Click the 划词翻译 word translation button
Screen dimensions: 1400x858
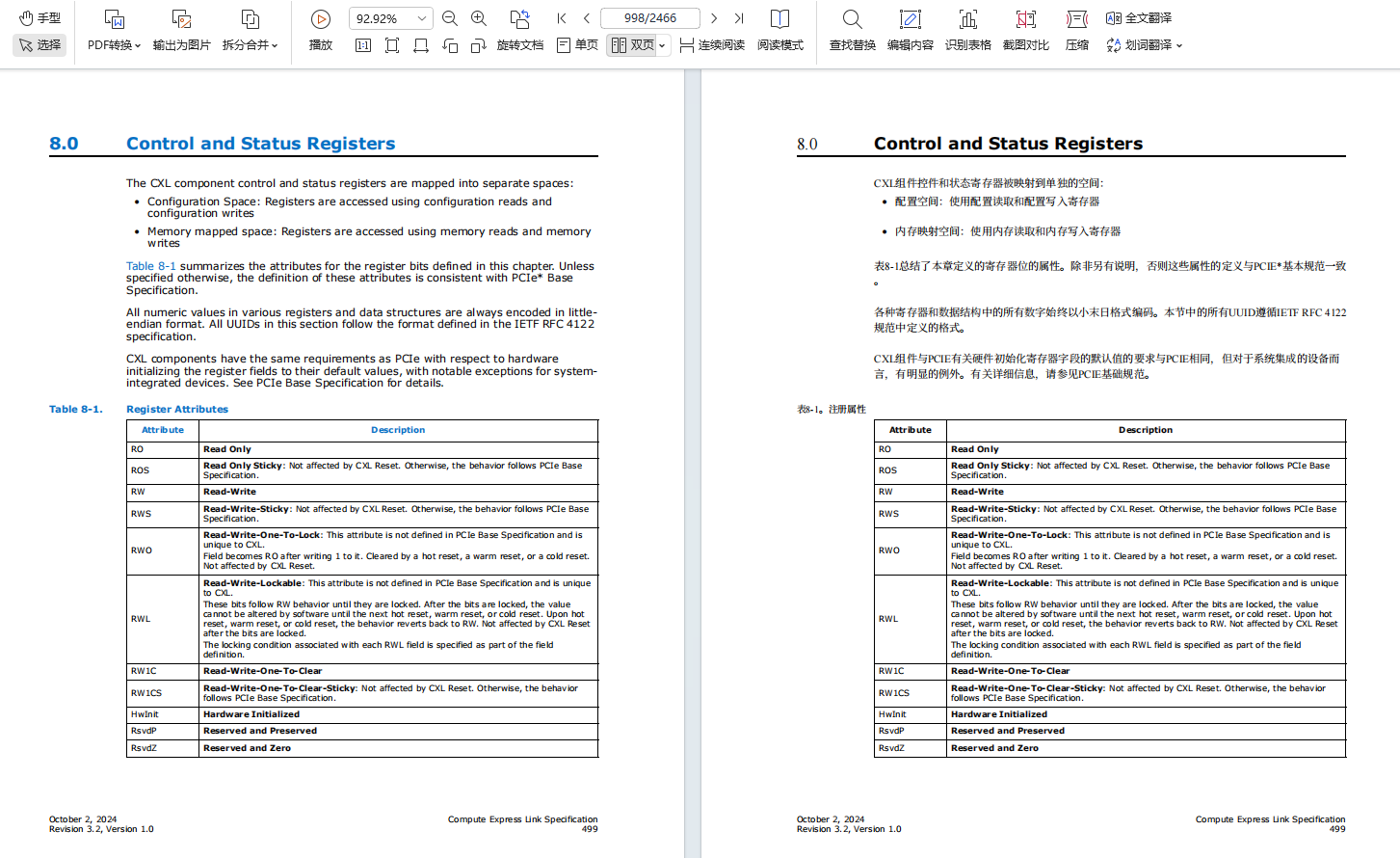pyautogui.click(x=1139, y=45)
